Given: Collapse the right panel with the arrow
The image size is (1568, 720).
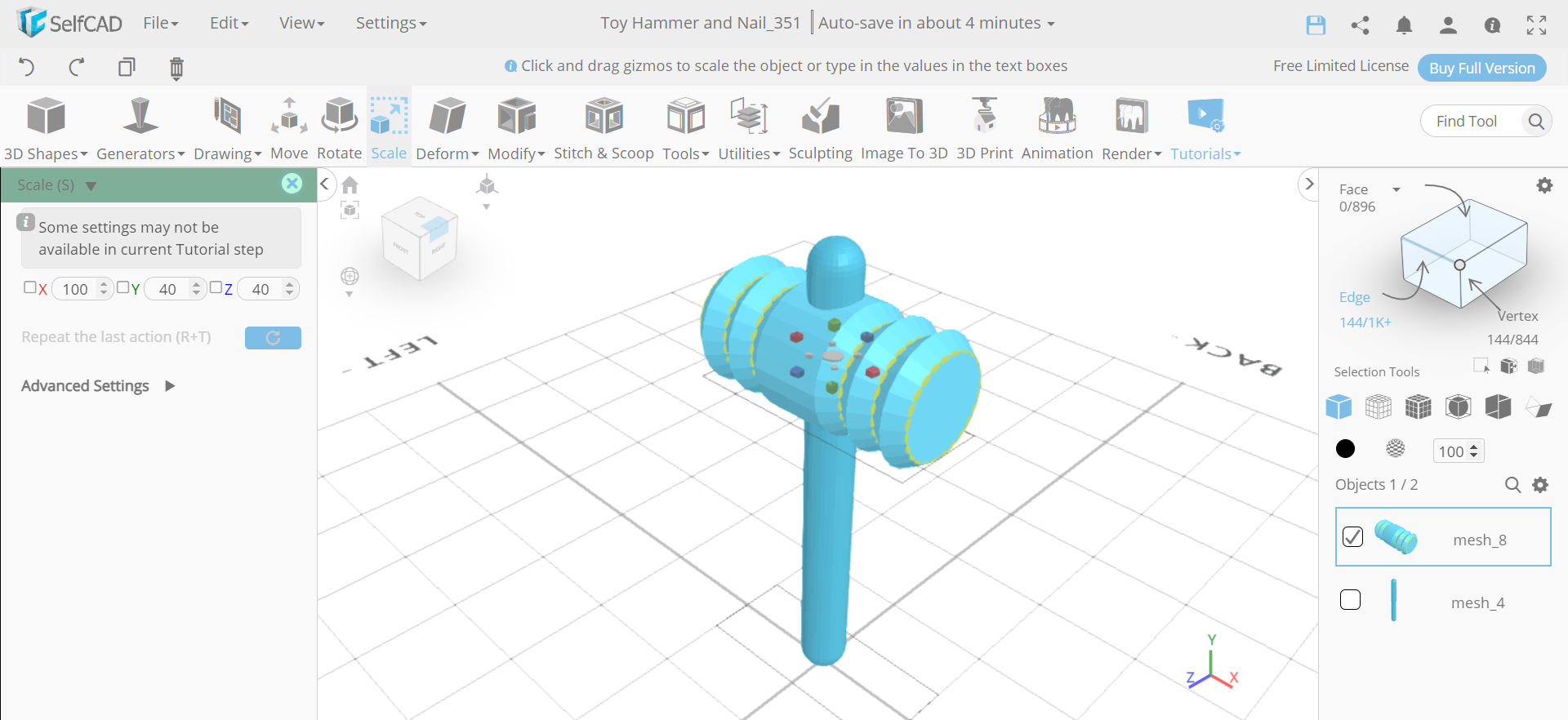Looking at the screenshot, I should 1308,184.
